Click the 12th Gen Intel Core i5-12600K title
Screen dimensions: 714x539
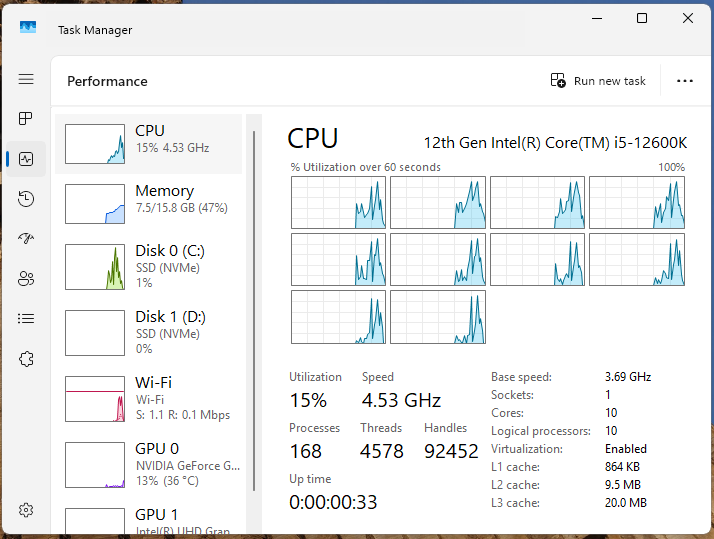(555, 143)
